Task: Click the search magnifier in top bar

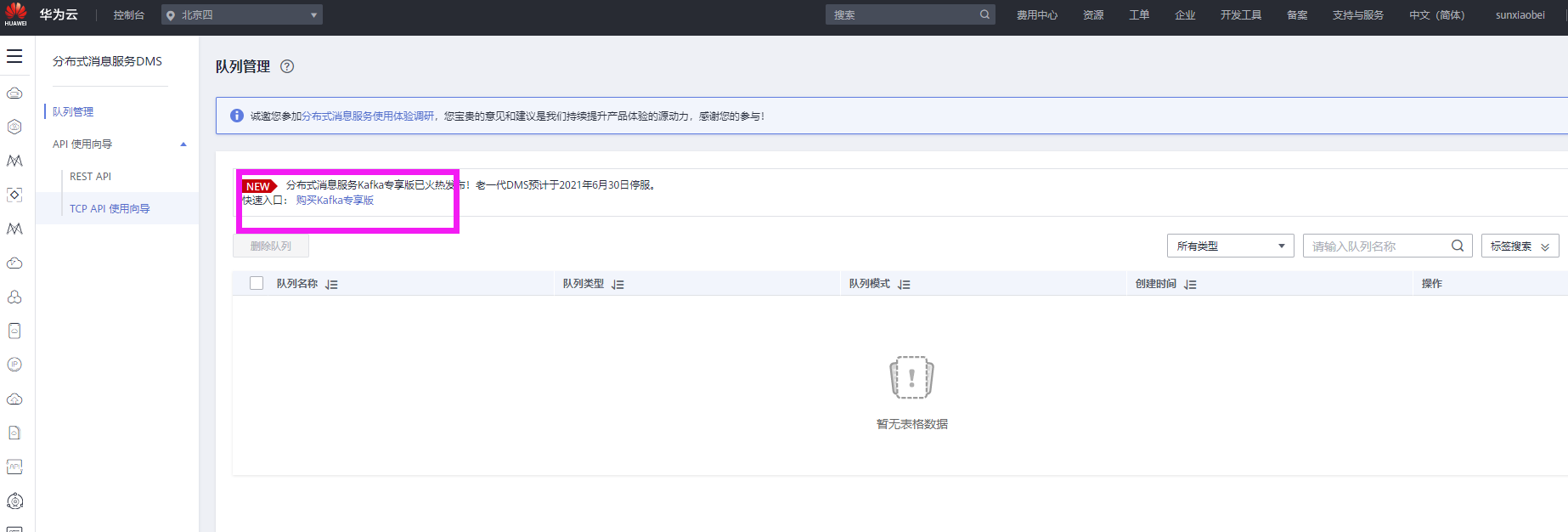Action: pyautogui.click(x=984, y=14)
